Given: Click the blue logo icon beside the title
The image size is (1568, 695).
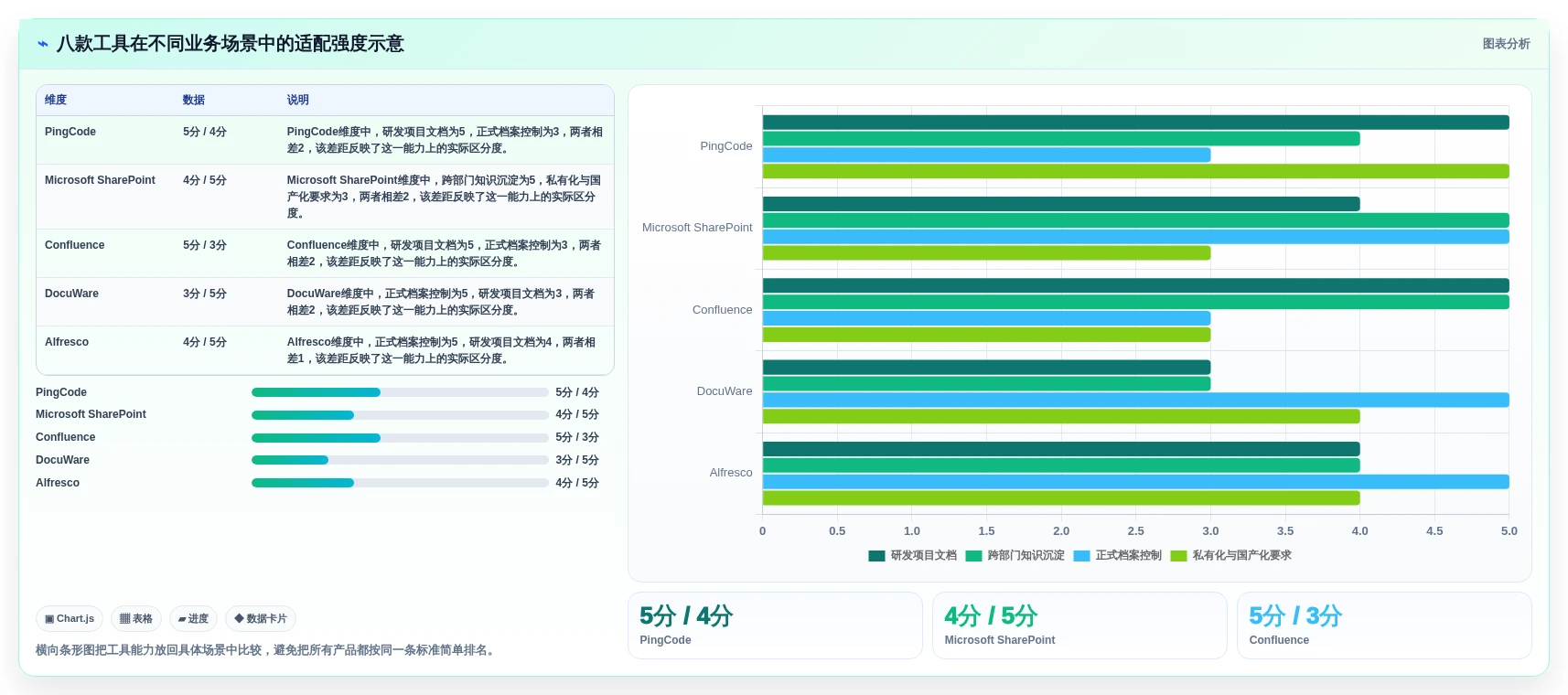Looking at the screenshot, I should point(43,44).
